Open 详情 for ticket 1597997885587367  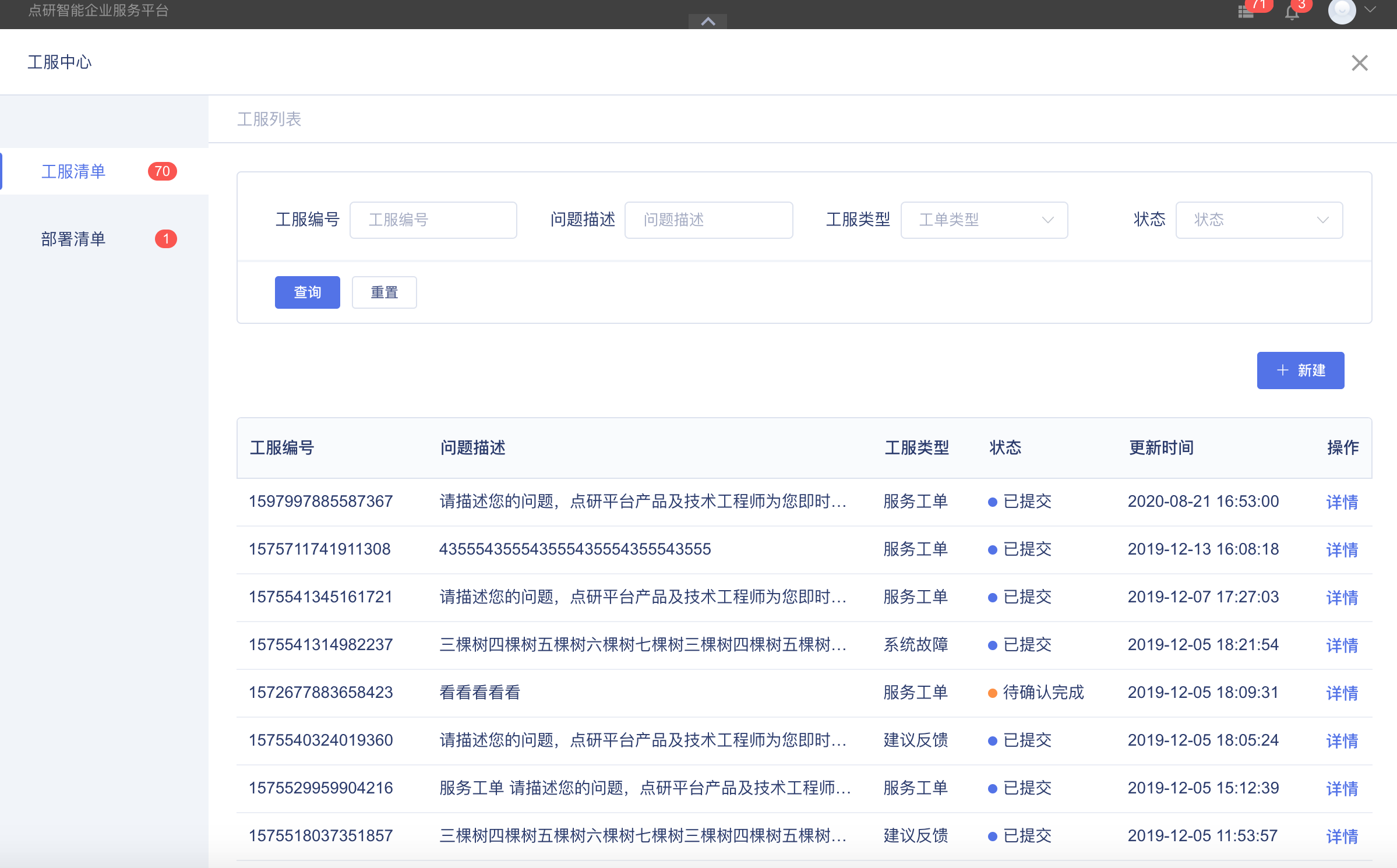[1342, 502]
